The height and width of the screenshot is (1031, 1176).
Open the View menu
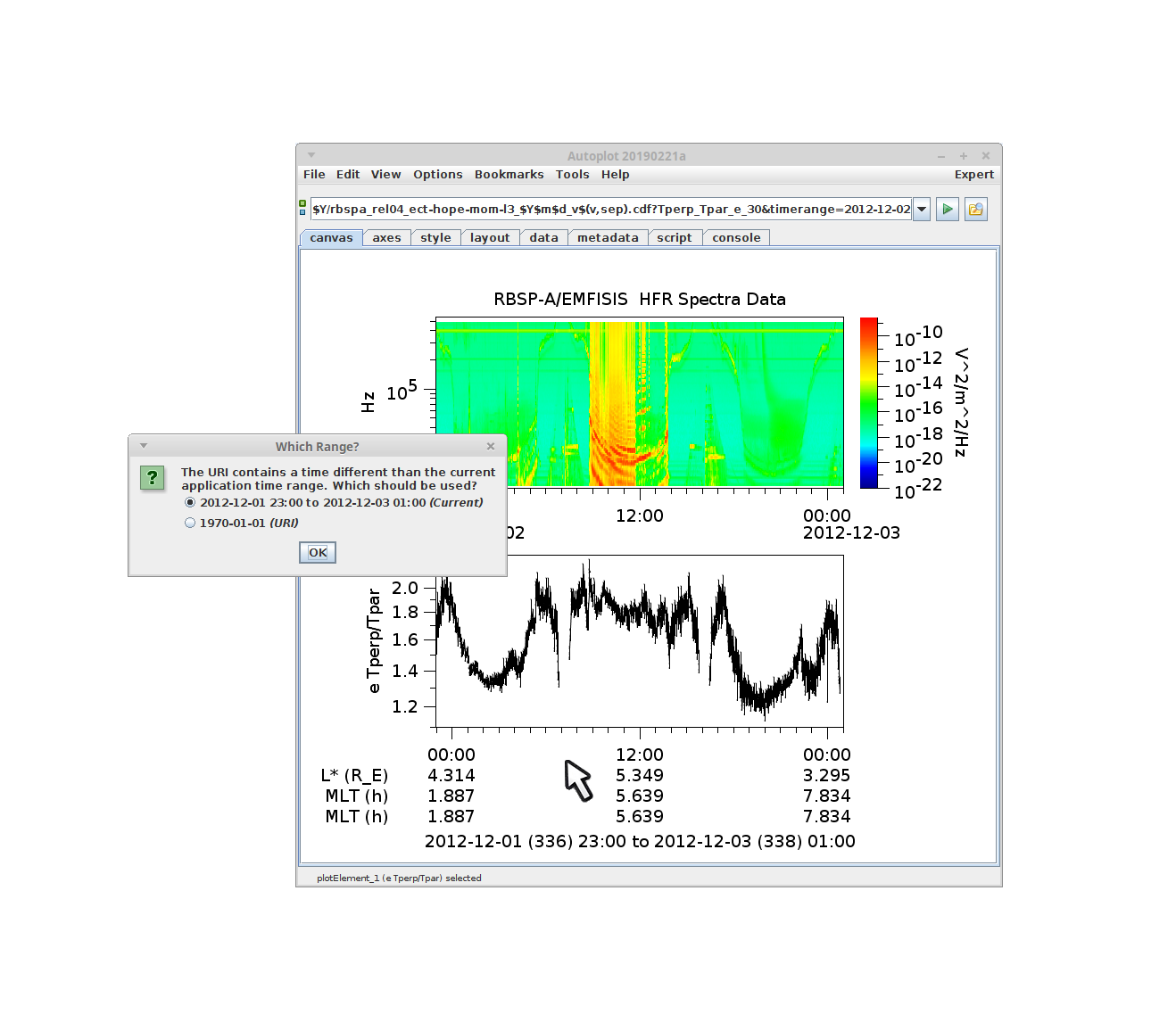386,175
